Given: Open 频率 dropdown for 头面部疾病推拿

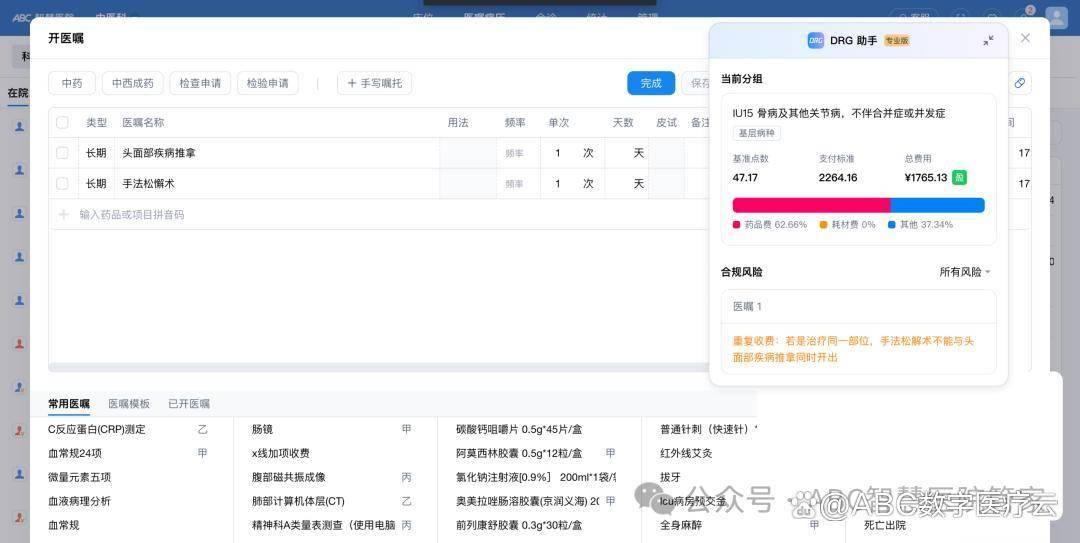Looking at the screenshot, I should (514, 153).
